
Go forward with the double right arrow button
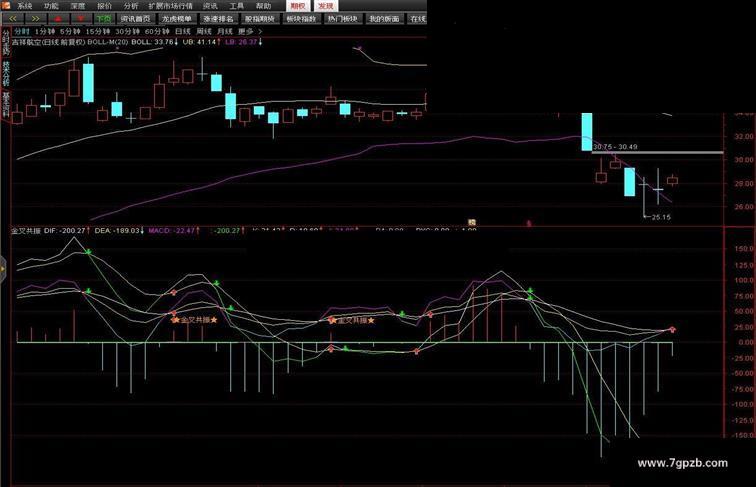[36, 19]
